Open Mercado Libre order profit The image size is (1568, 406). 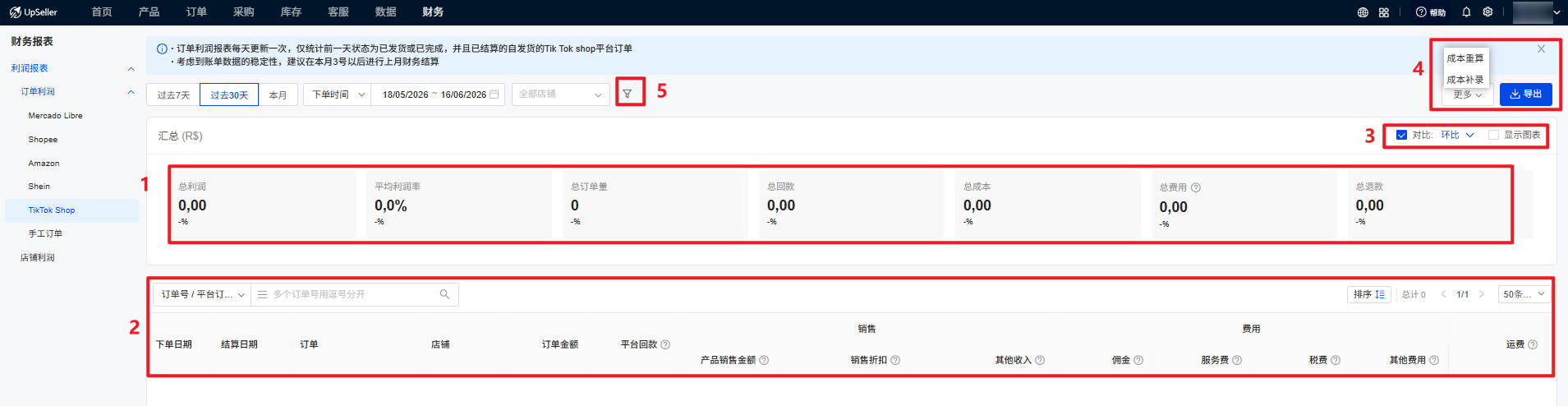click(55, 116)
